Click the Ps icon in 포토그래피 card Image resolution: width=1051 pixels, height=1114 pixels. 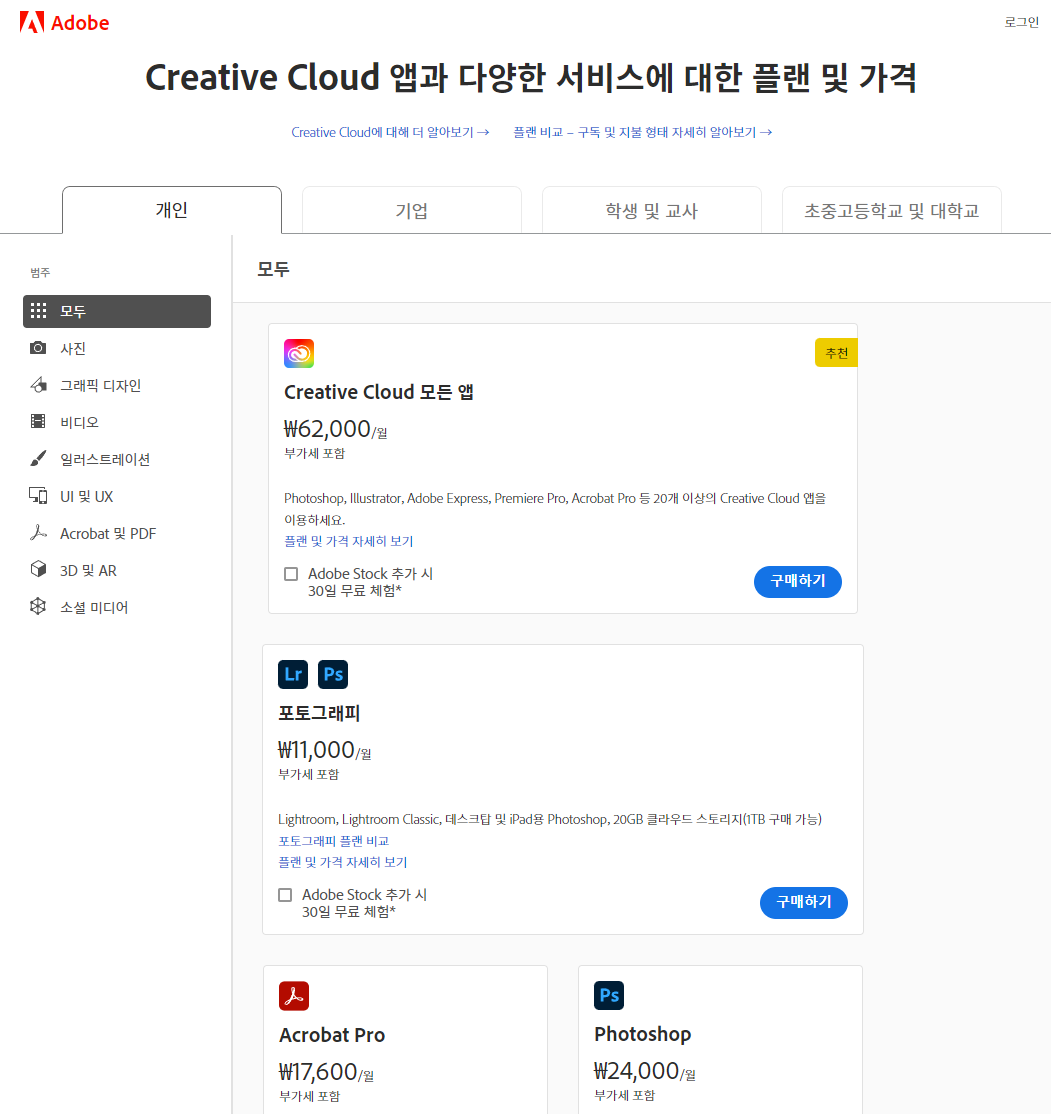coord(333,674)
